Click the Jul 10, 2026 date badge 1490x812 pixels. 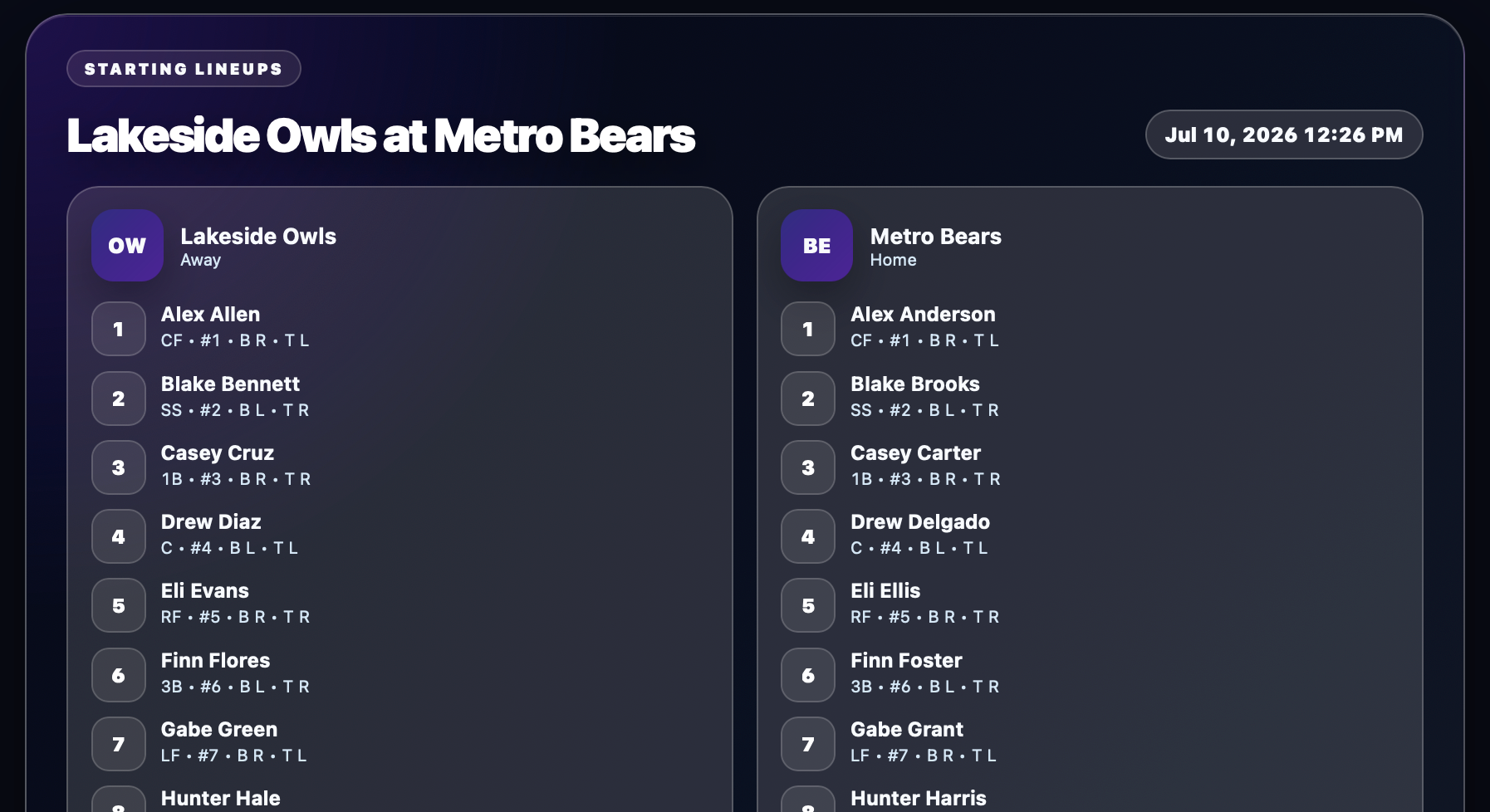pyautogui.click(x=1284, y=135)
